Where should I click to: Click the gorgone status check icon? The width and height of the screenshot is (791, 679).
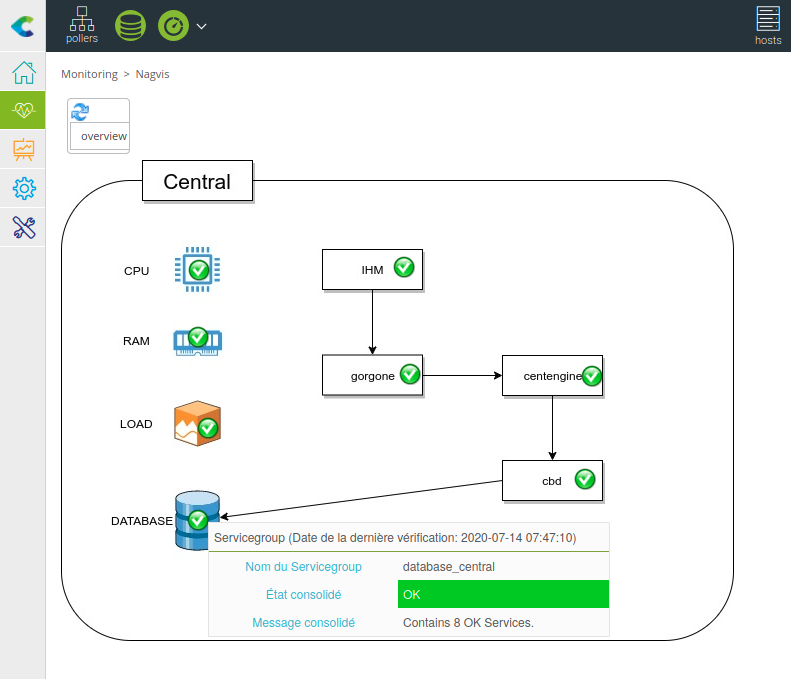[410, 374]
